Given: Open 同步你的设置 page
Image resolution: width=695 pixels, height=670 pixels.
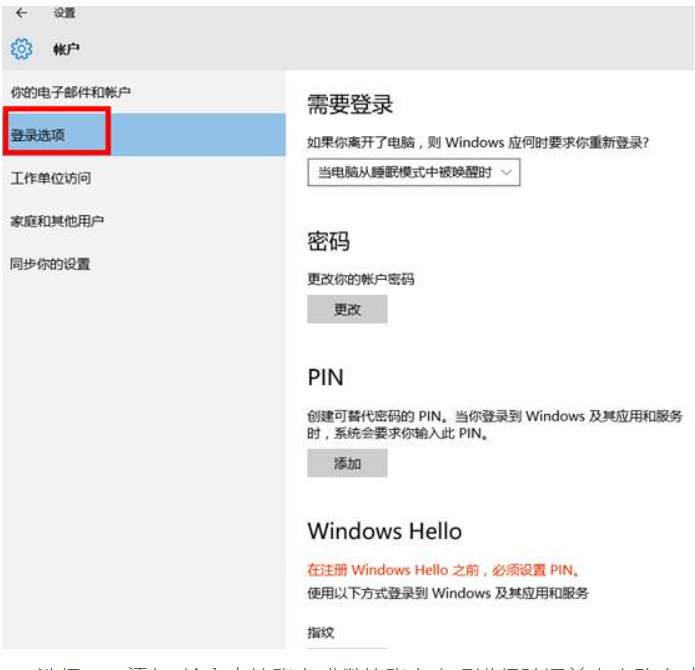Looking at the screenshot, I should 50,264.
